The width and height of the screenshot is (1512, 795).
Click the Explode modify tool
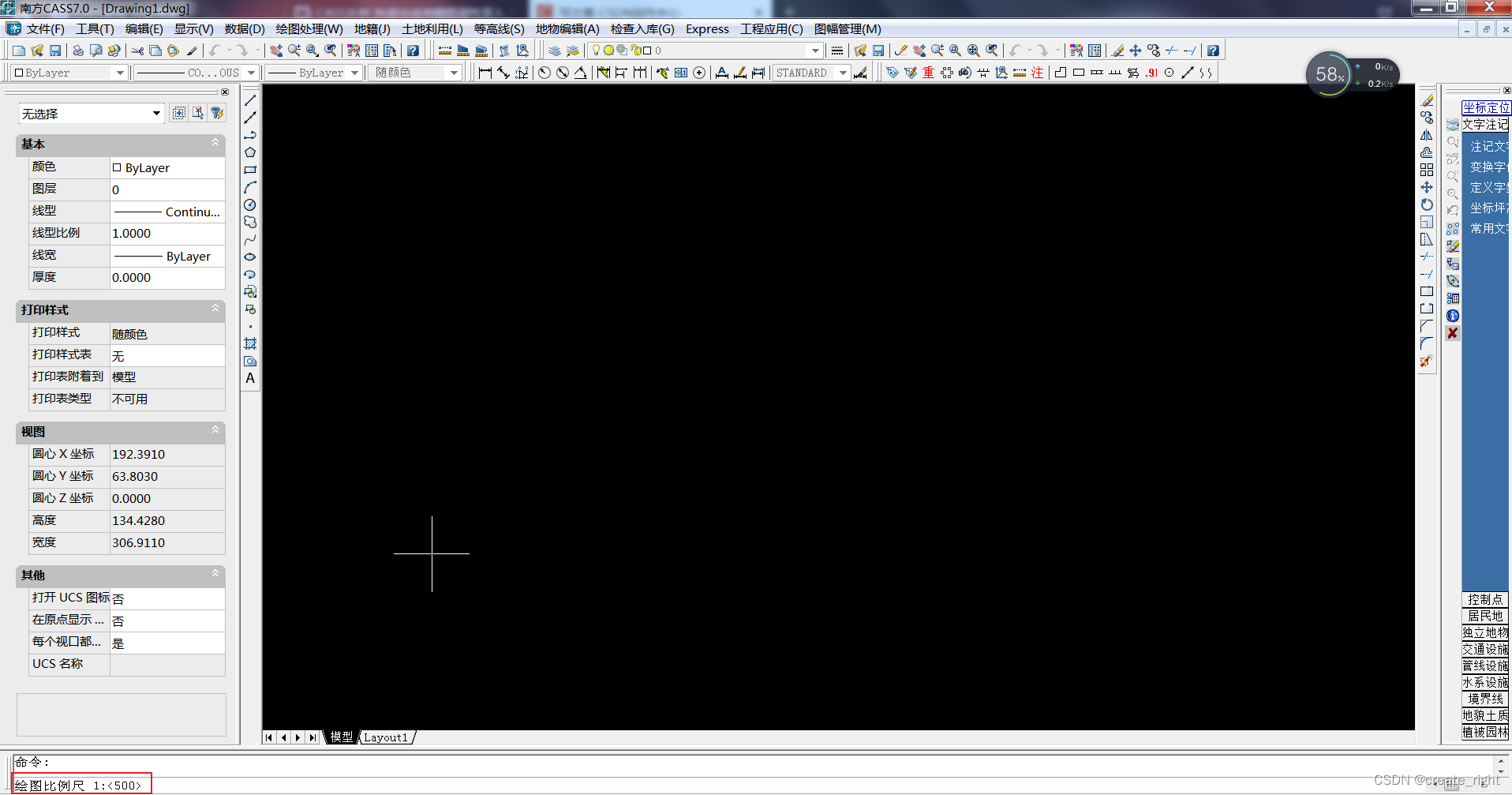[1427, 361]
